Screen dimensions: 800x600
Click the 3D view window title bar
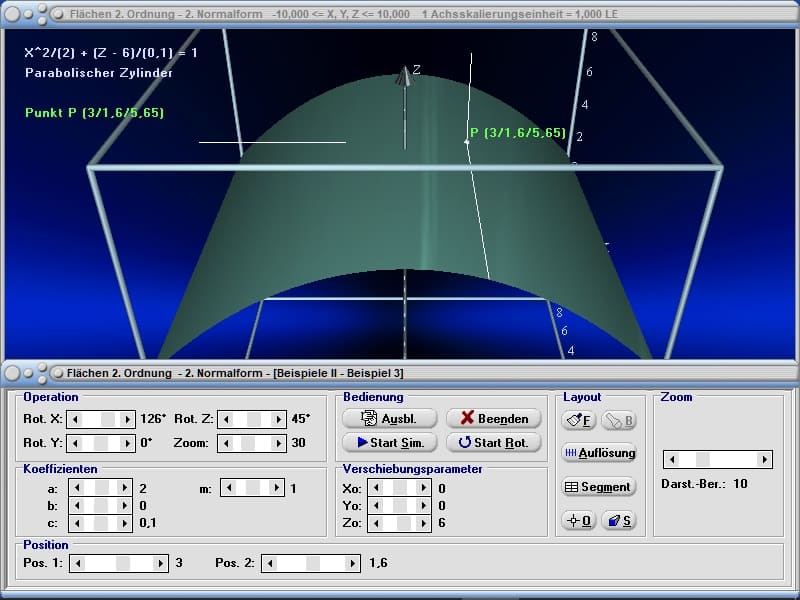[x=400, y=14]
